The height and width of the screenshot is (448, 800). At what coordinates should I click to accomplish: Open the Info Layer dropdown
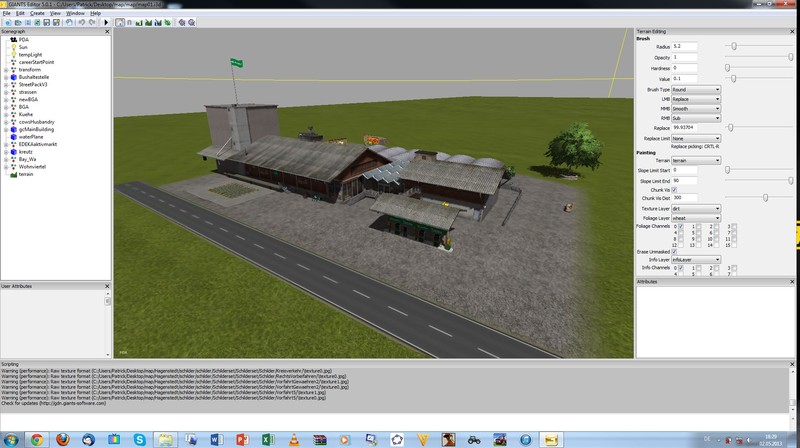[696, 260]
